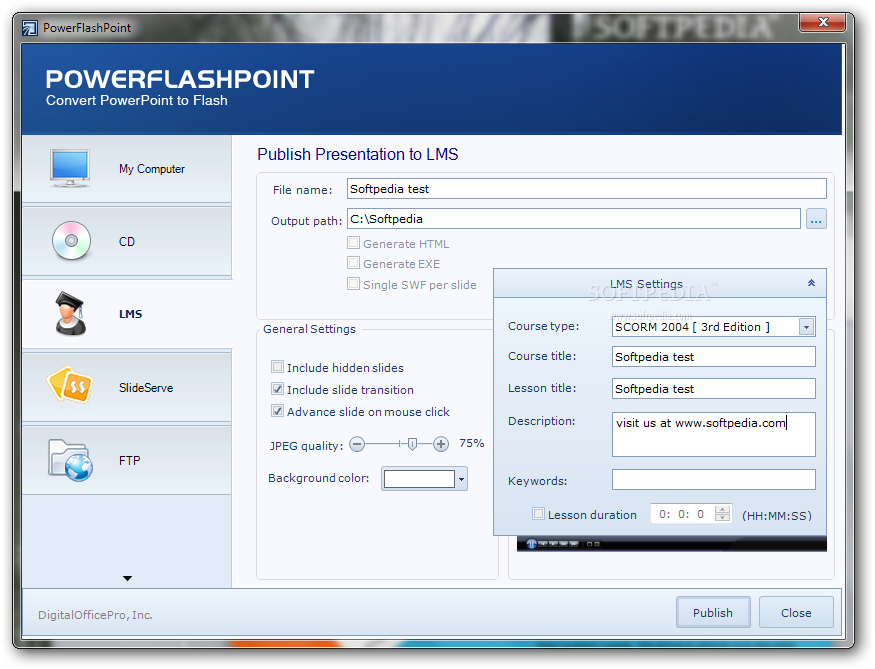875x669 pixels.
Task: Open Background color dropdown arrow
Action: [x=461, y=479]
